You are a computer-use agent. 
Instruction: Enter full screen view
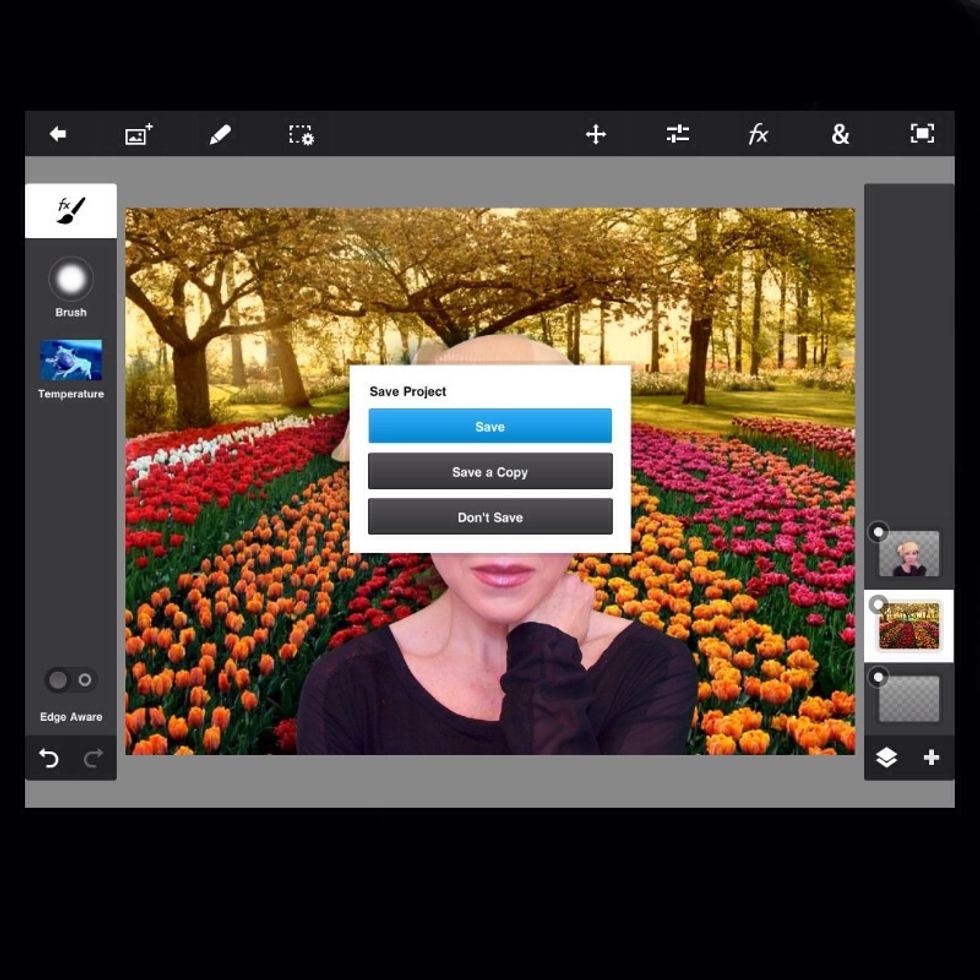[x=921, y=134]
